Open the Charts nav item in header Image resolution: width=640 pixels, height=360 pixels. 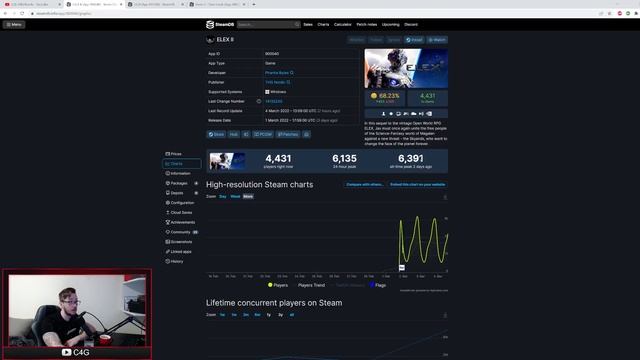323,24
